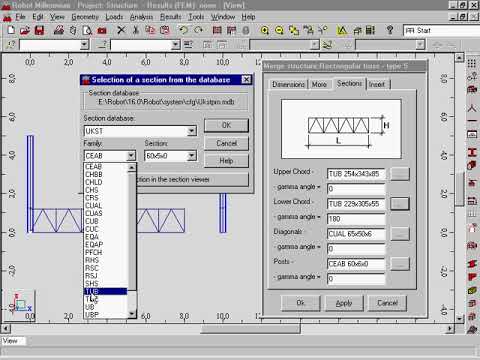Open the Results menu

[170, 17]
